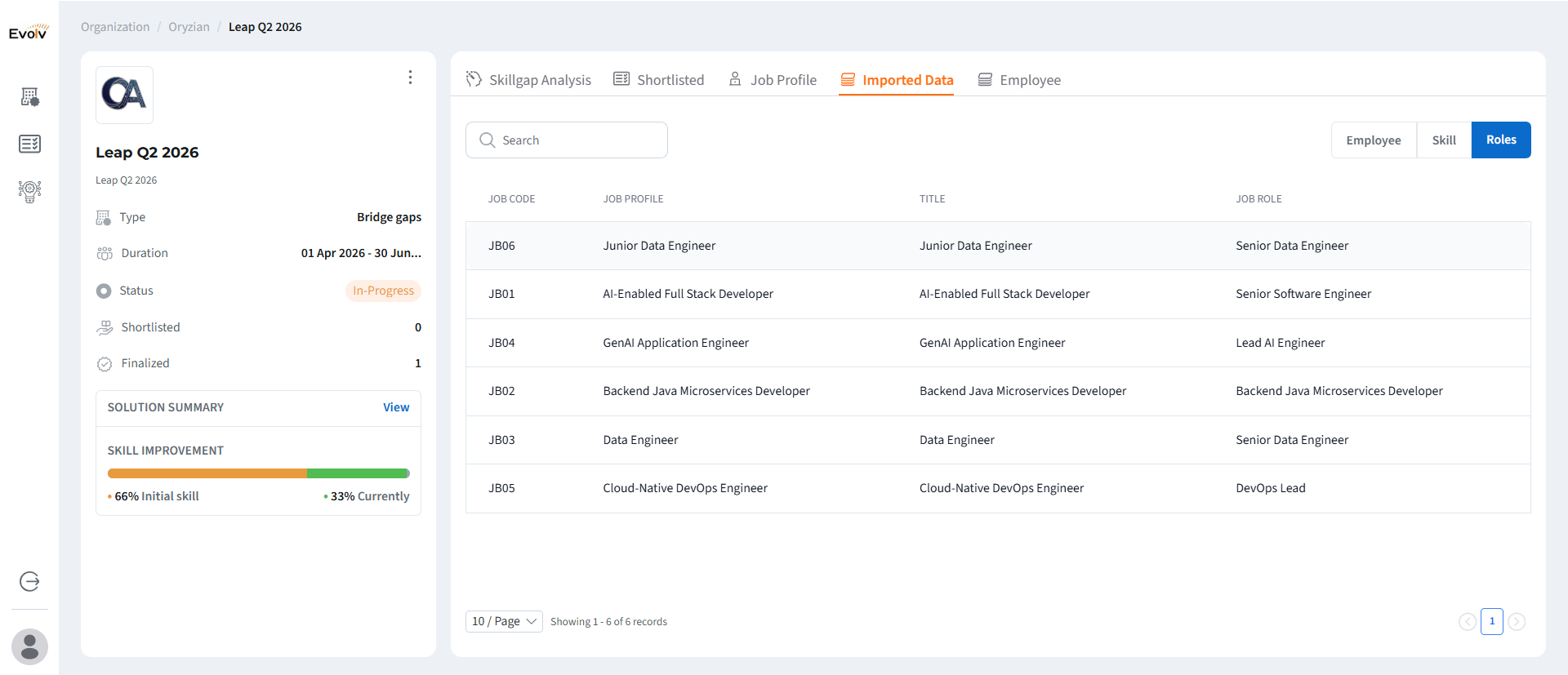Open the checklist icon in the sidebar
This screenshot has width=1568, height=675.
click(29, 144)
